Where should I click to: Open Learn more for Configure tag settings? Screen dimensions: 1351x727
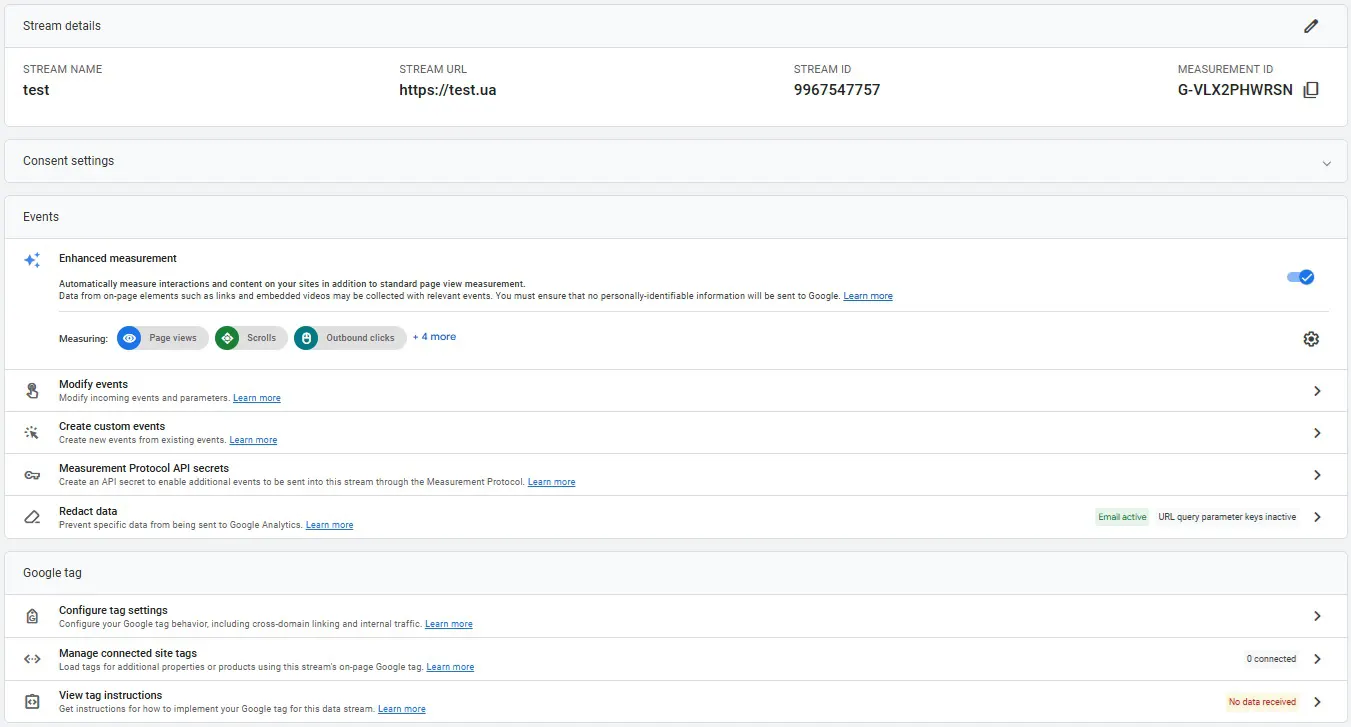tap(449, 624)
